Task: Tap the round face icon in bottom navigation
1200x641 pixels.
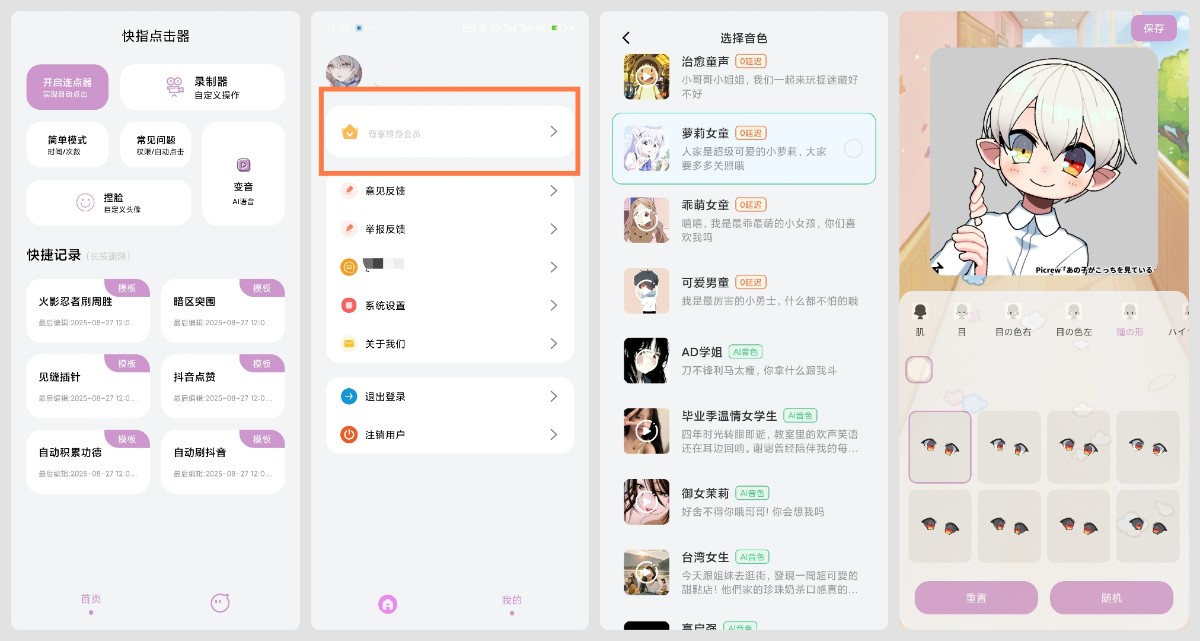Action: [x=220, y=602]
